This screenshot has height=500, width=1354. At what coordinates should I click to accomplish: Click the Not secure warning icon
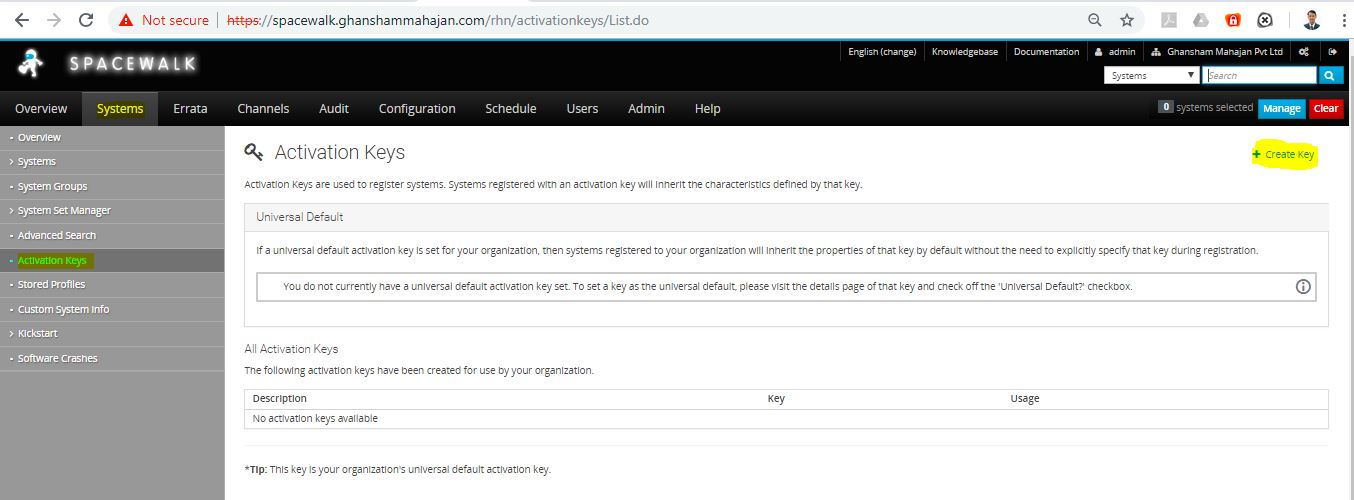126,20
